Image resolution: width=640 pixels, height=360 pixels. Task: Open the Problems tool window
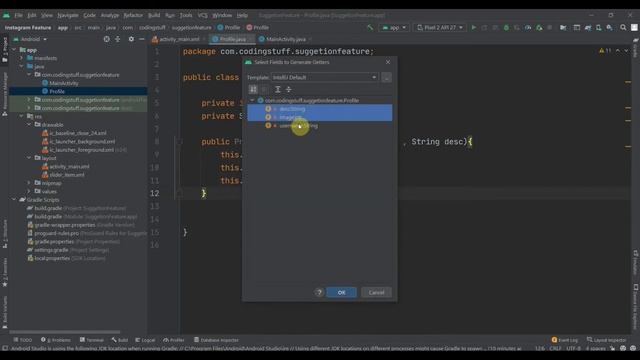tap(56, 340)
